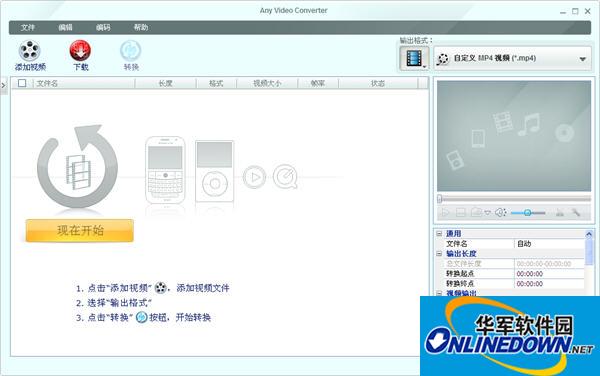Open the small arrow beside the snapshot icon
The image size is (600, 376).
click(488, 213)
